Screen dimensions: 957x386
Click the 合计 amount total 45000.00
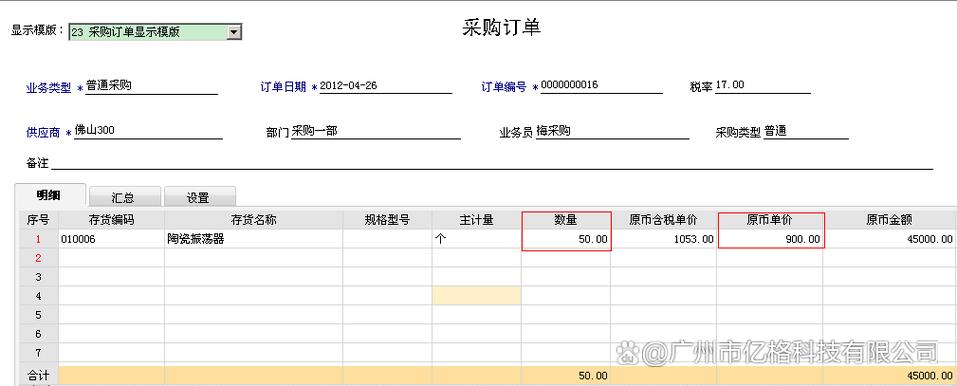(889, 376)
